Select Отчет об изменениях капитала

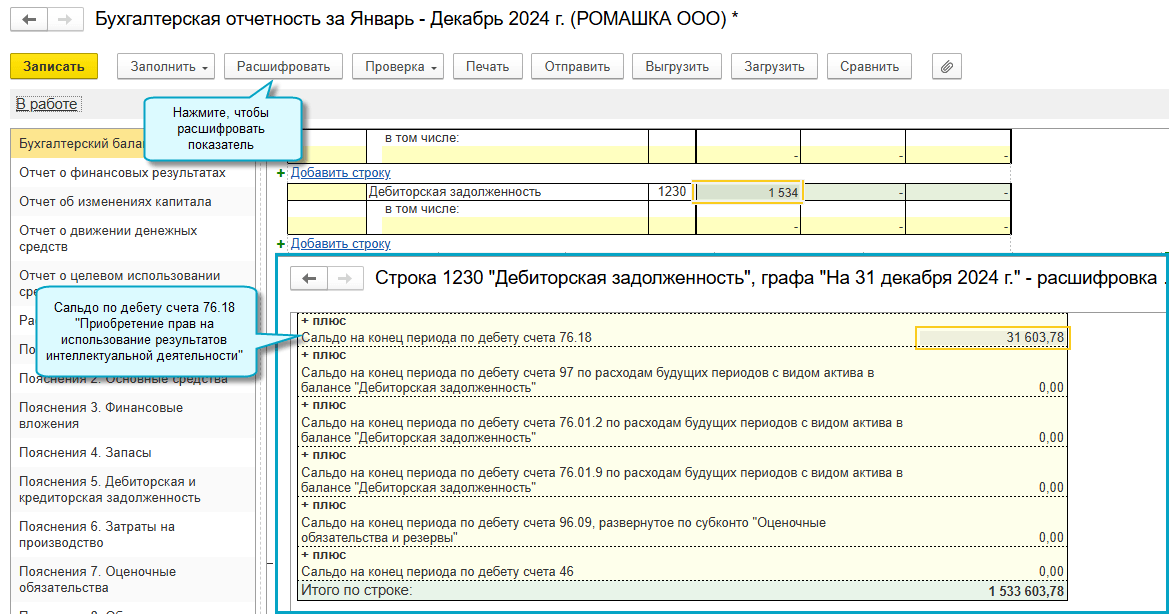pos(115,201)
